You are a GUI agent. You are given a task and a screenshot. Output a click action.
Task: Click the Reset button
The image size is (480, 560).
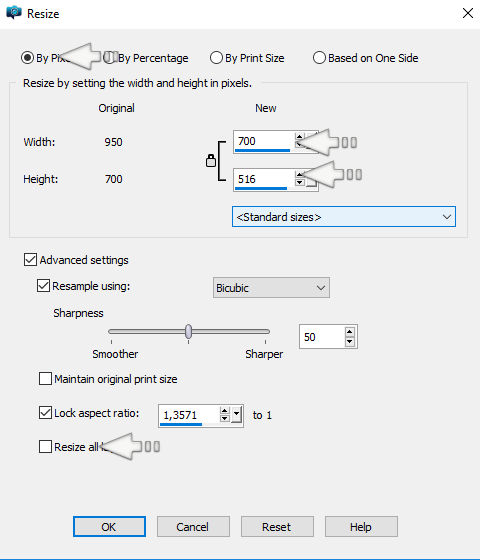coord(277,526)
